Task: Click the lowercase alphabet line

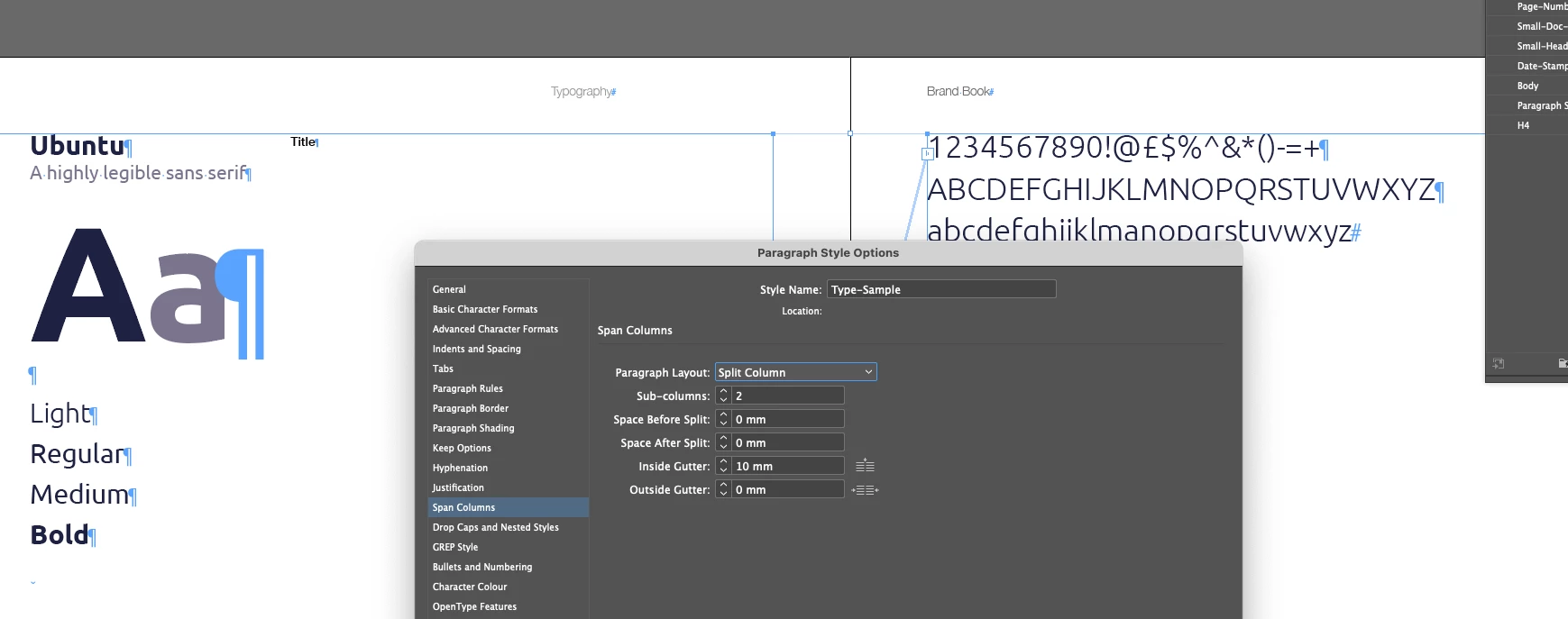Action: pyautogui.click(x=1139, y=231)
